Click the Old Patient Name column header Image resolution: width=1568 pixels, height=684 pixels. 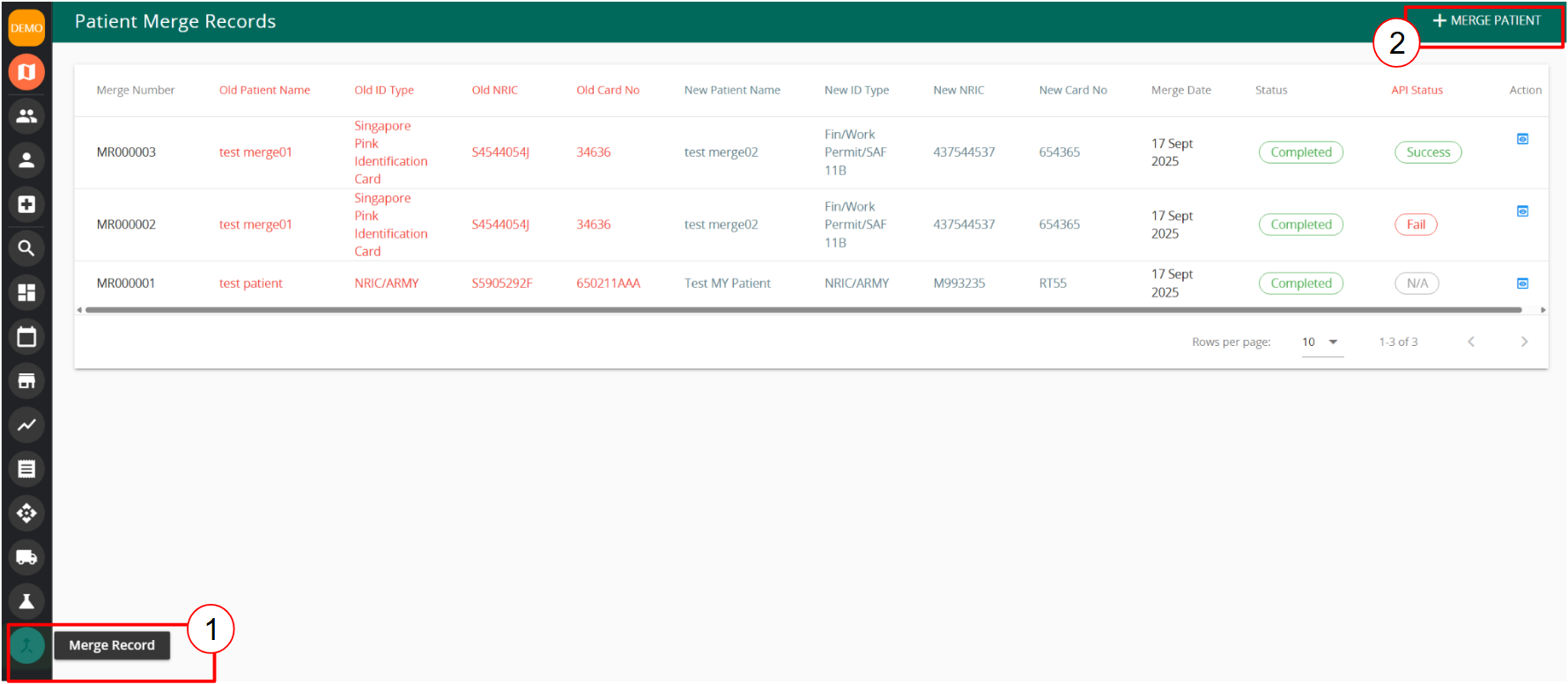point(264,90)
